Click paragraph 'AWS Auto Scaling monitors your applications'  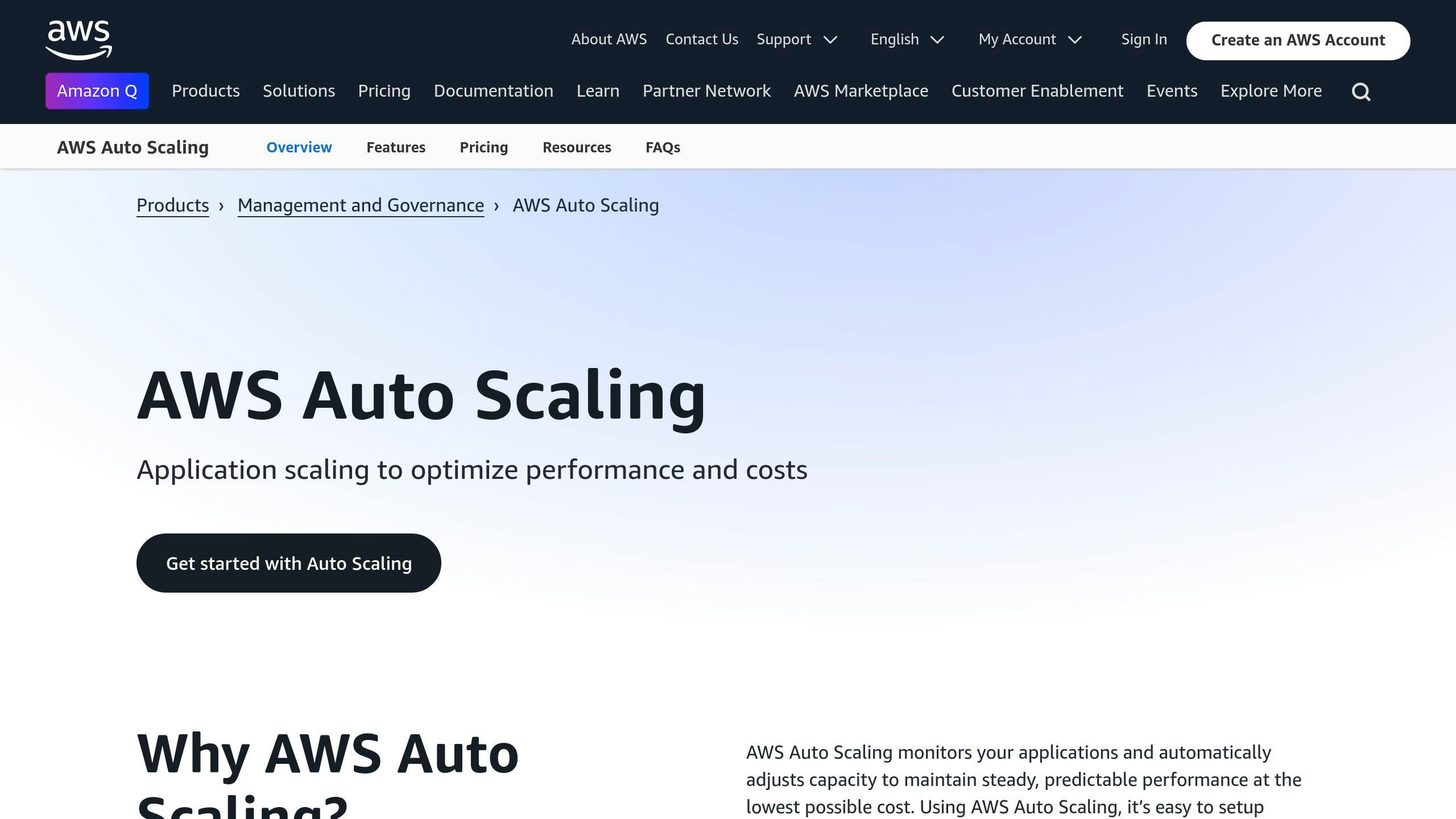point(1024,780)
